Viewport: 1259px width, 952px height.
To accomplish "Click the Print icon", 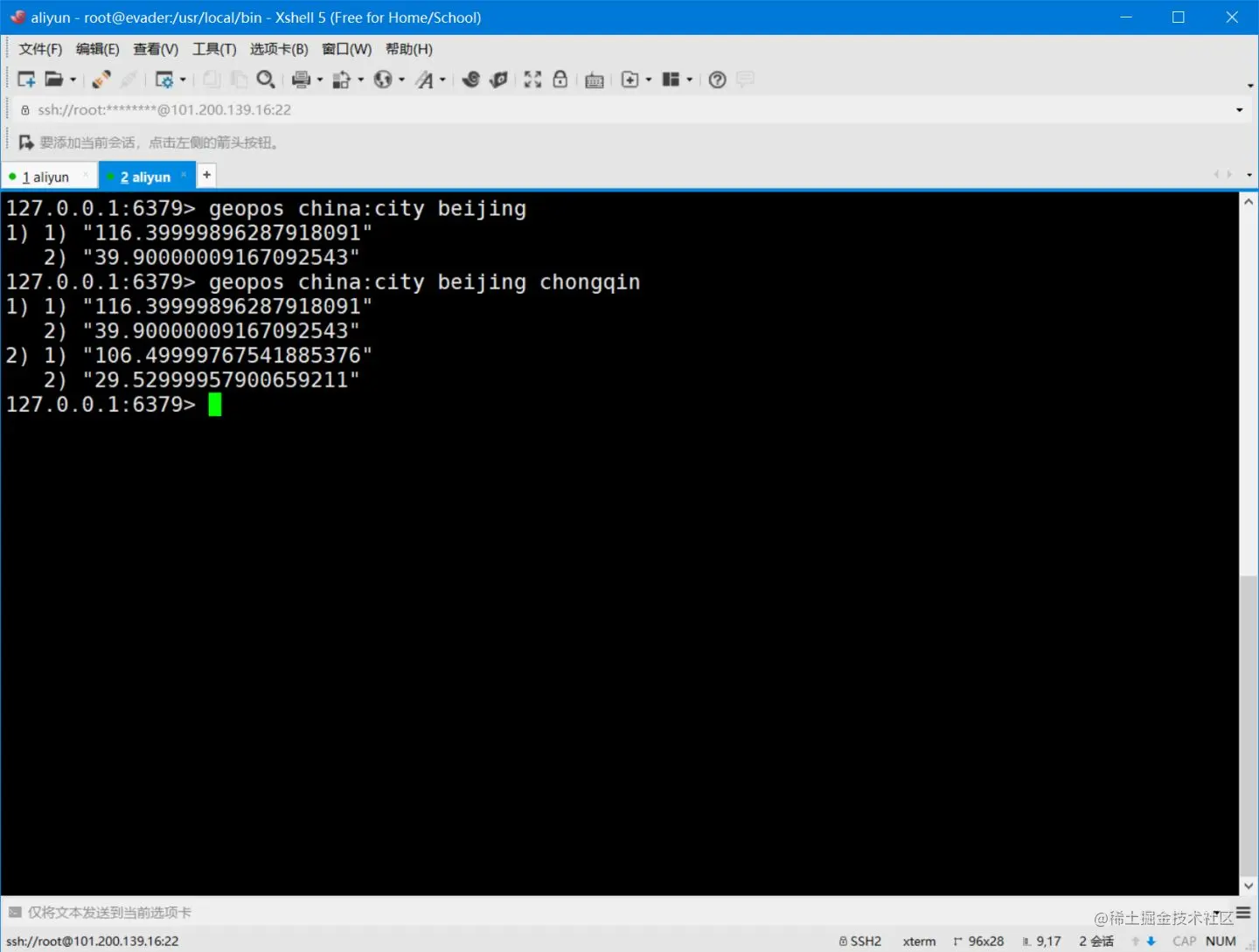I will point(301,80).
